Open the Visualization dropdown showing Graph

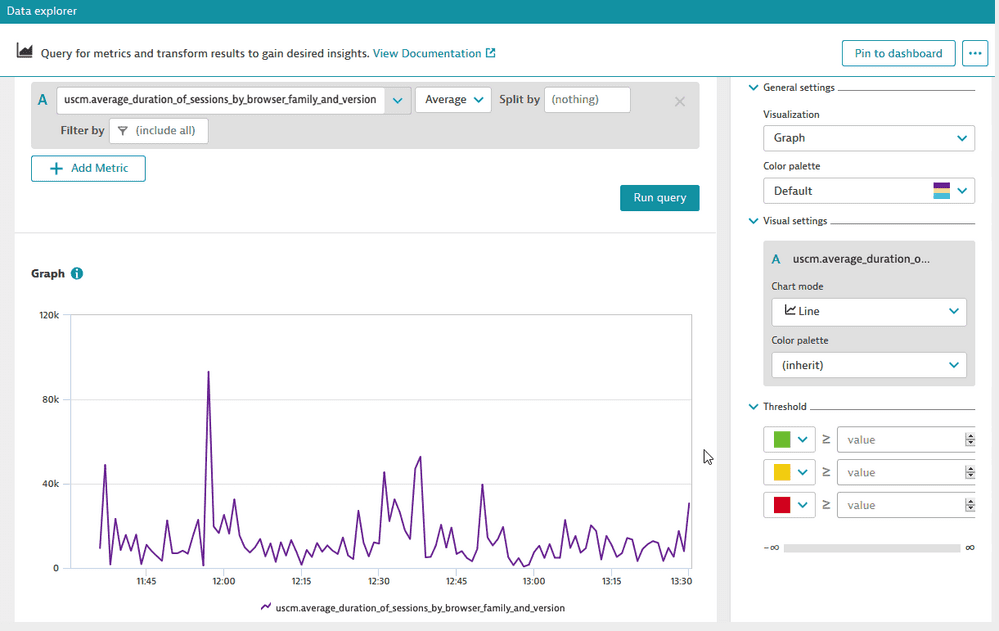click(868, 138)
